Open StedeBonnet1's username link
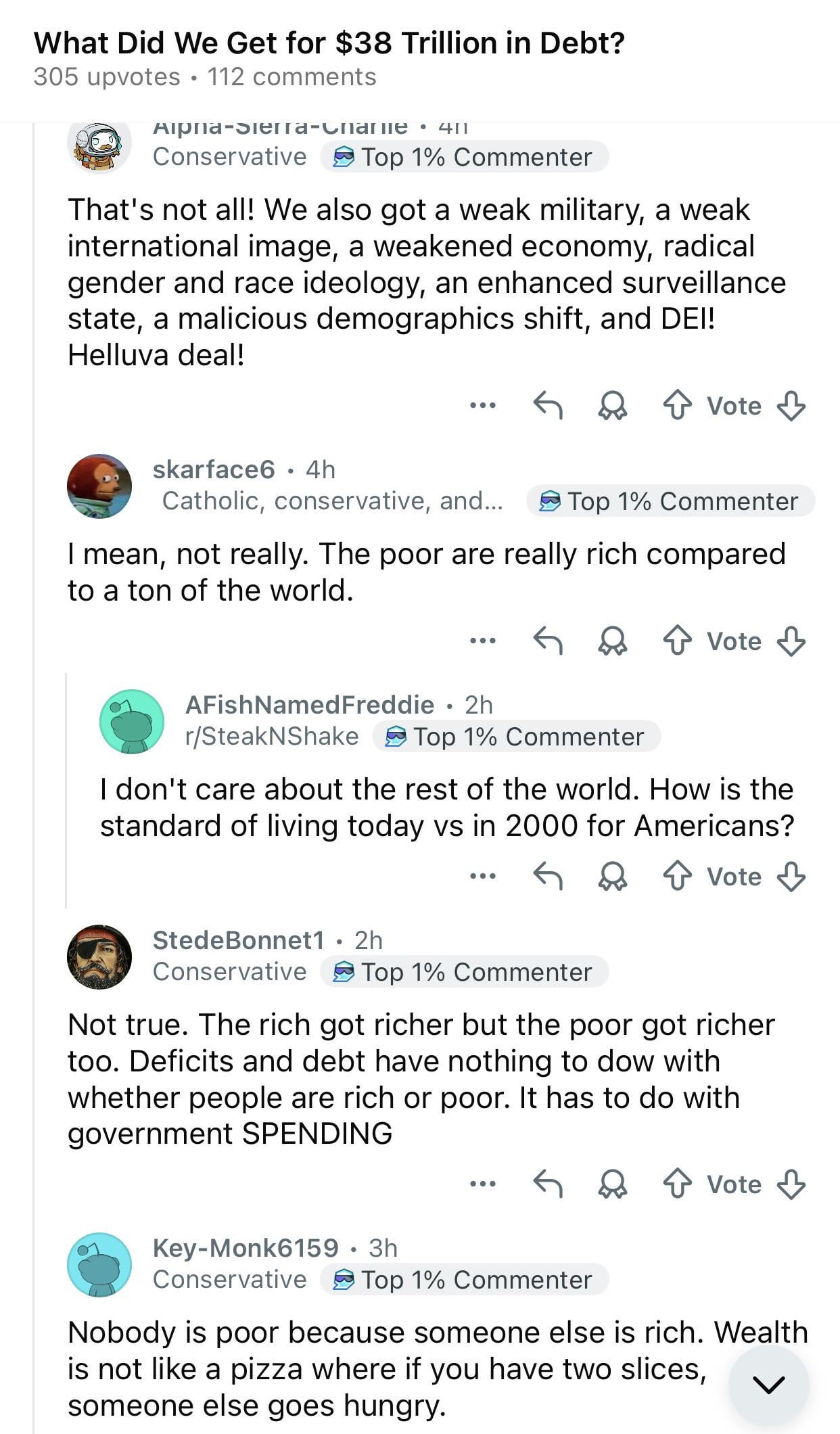Image resolution: width=840 pixels, height=1434 pixels. (238, 940)
